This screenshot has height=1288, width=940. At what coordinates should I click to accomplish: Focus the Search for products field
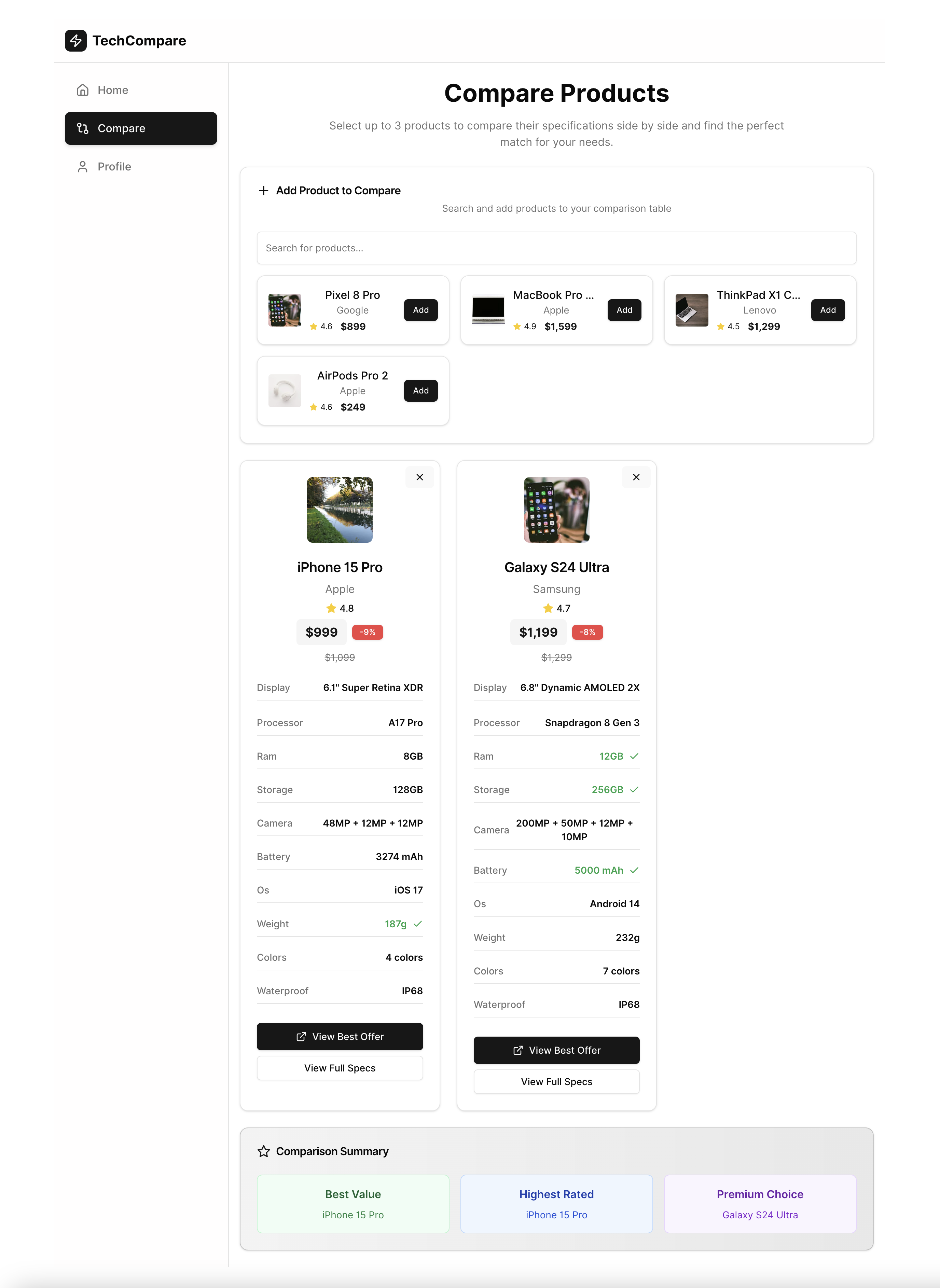[556, 248]
